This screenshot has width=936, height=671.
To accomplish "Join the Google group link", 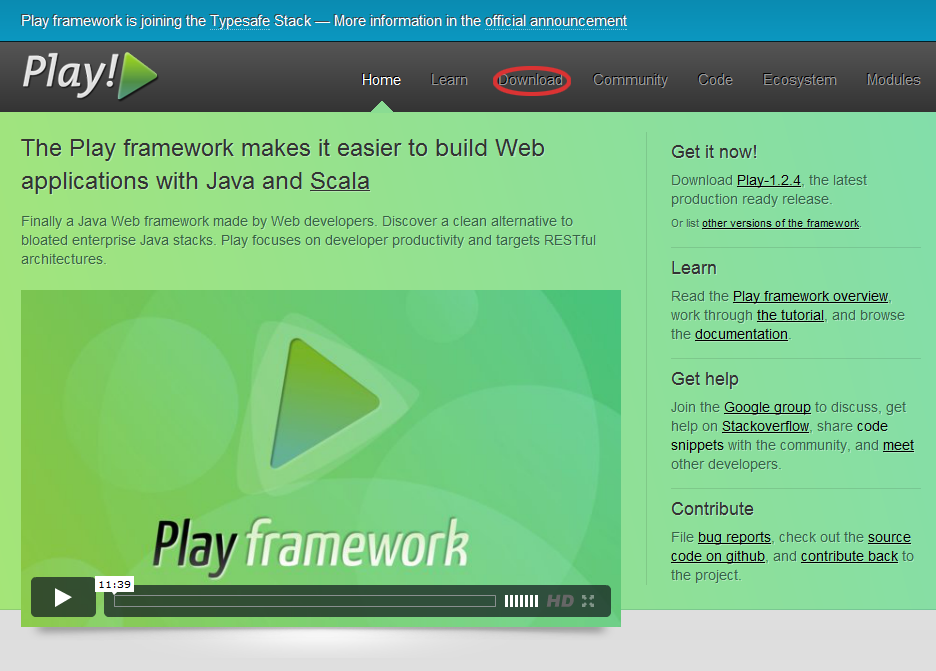I will point(767,408).
